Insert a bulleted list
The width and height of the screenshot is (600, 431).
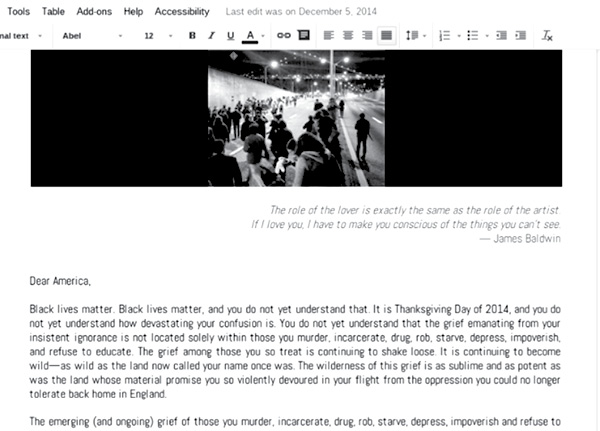[473, 36]
